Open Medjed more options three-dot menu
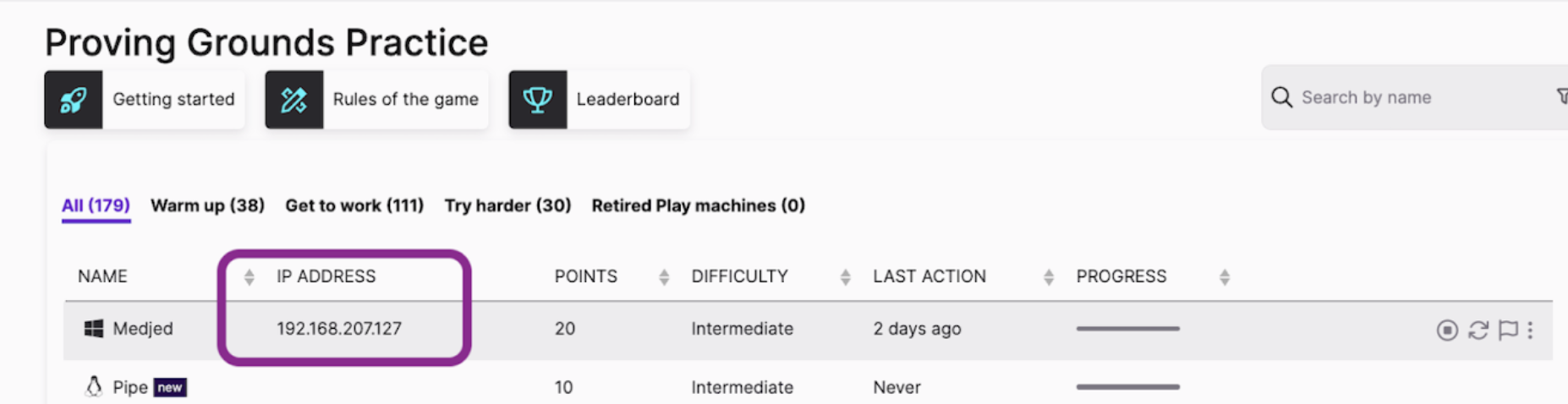The height and width of the screenshot is (404, 1568). [1530, 330]
